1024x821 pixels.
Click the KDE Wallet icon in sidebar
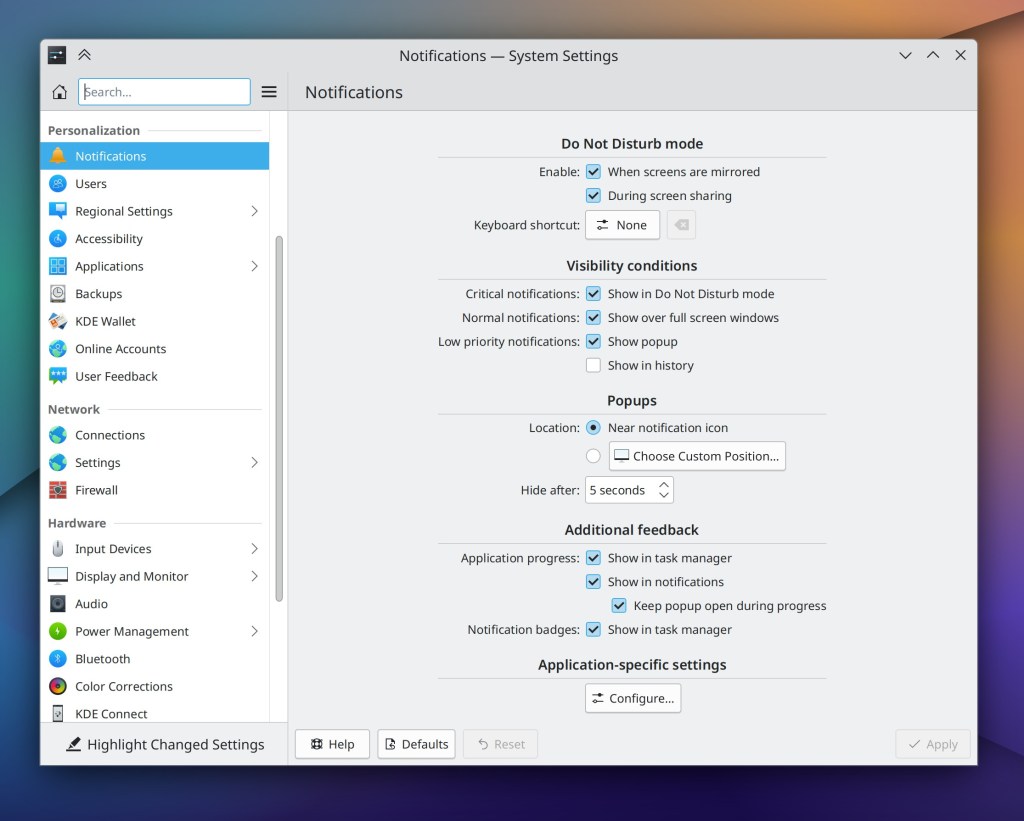[x=58, y=322]
